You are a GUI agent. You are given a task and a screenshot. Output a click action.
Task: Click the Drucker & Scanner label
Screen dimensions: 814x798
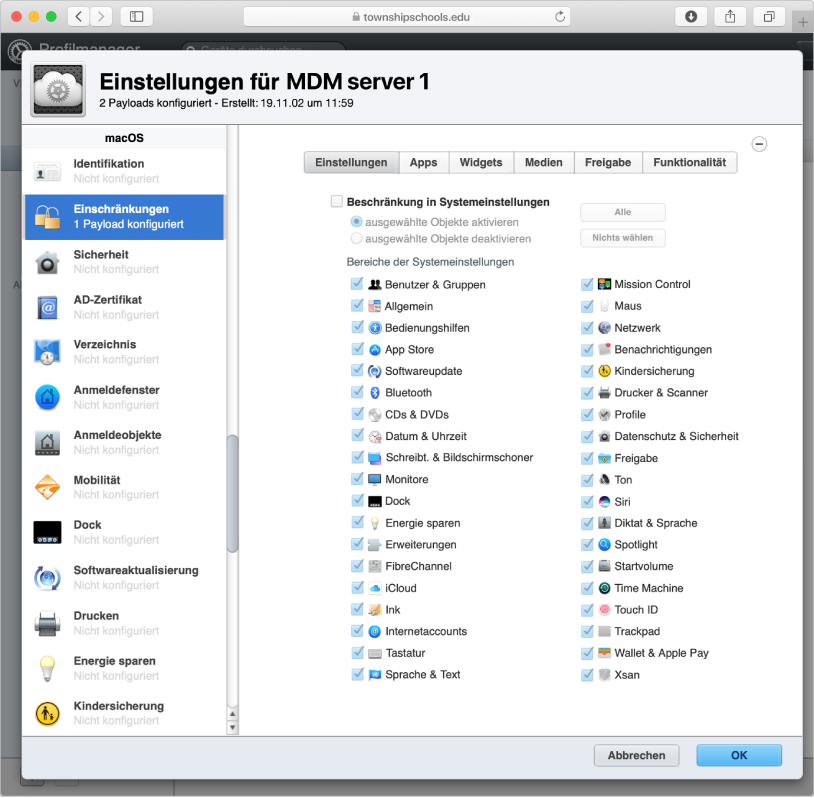(661, 393)
